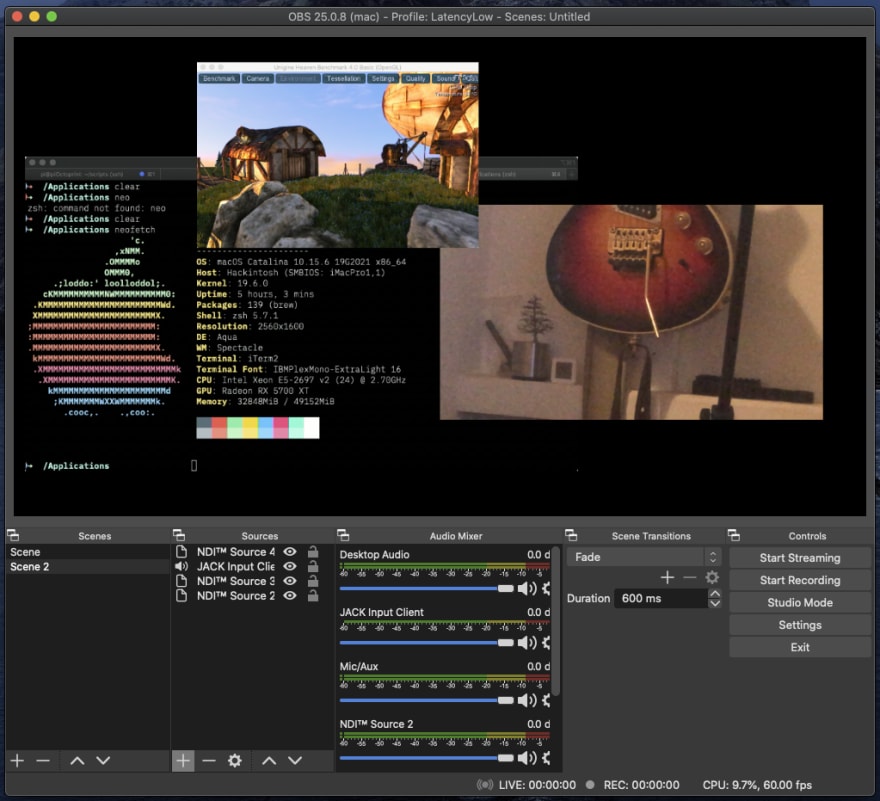Mute Desktop Audio speaker icon
Screen dimensions: 880x801
coord(526,588)
